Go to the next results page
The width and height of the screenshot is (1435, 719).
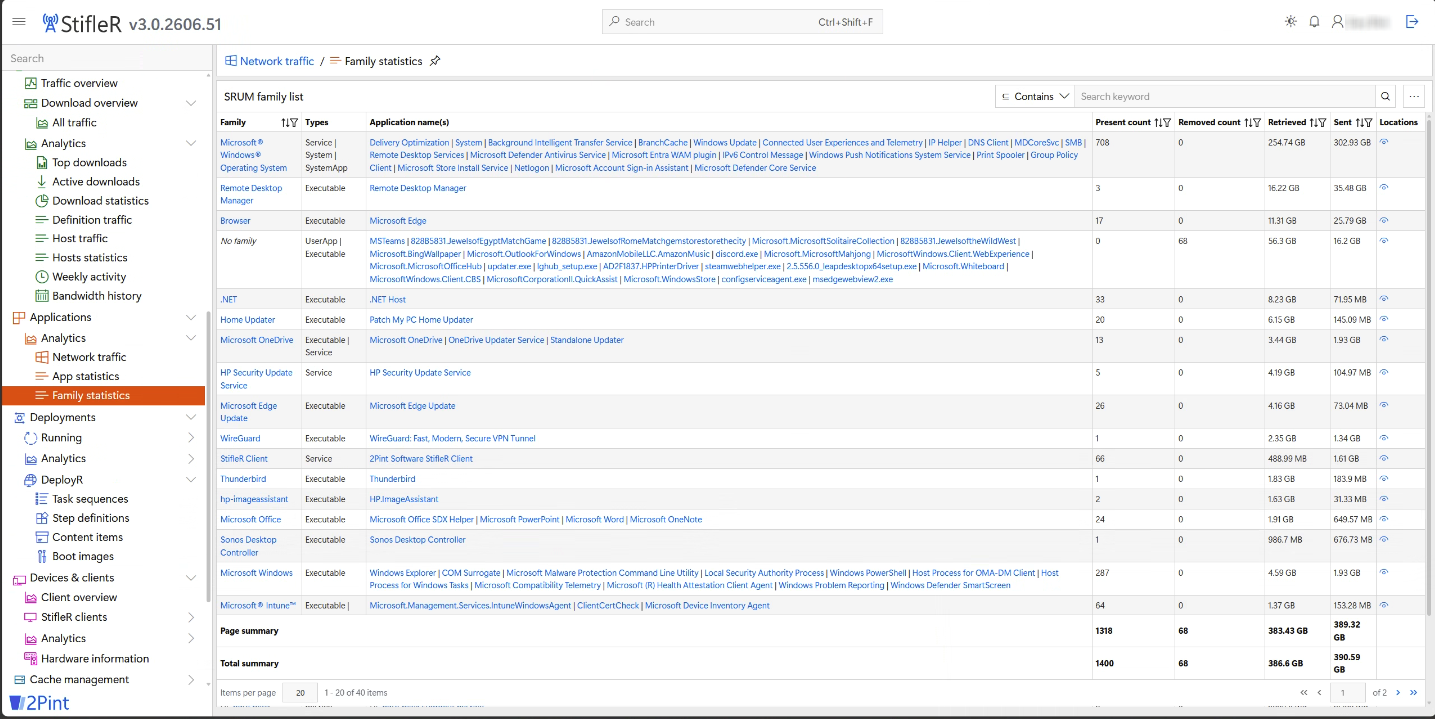(1398, 692)
